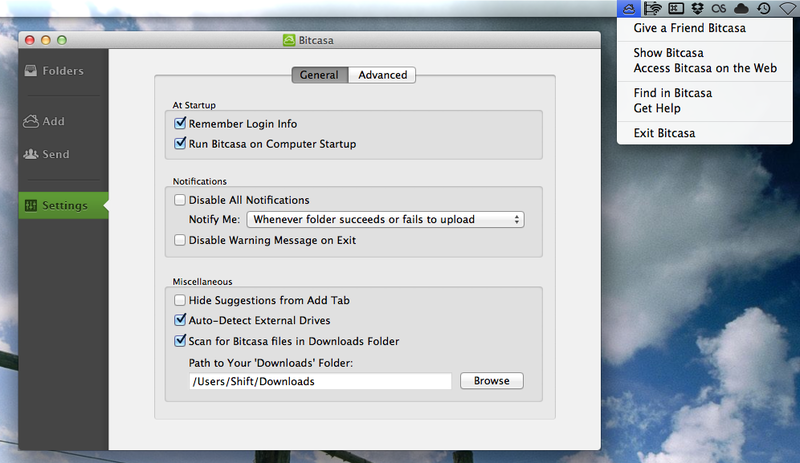Toggle Auto-Detect External Drives checkbox

pyautogui.click(x=180, y=320)
